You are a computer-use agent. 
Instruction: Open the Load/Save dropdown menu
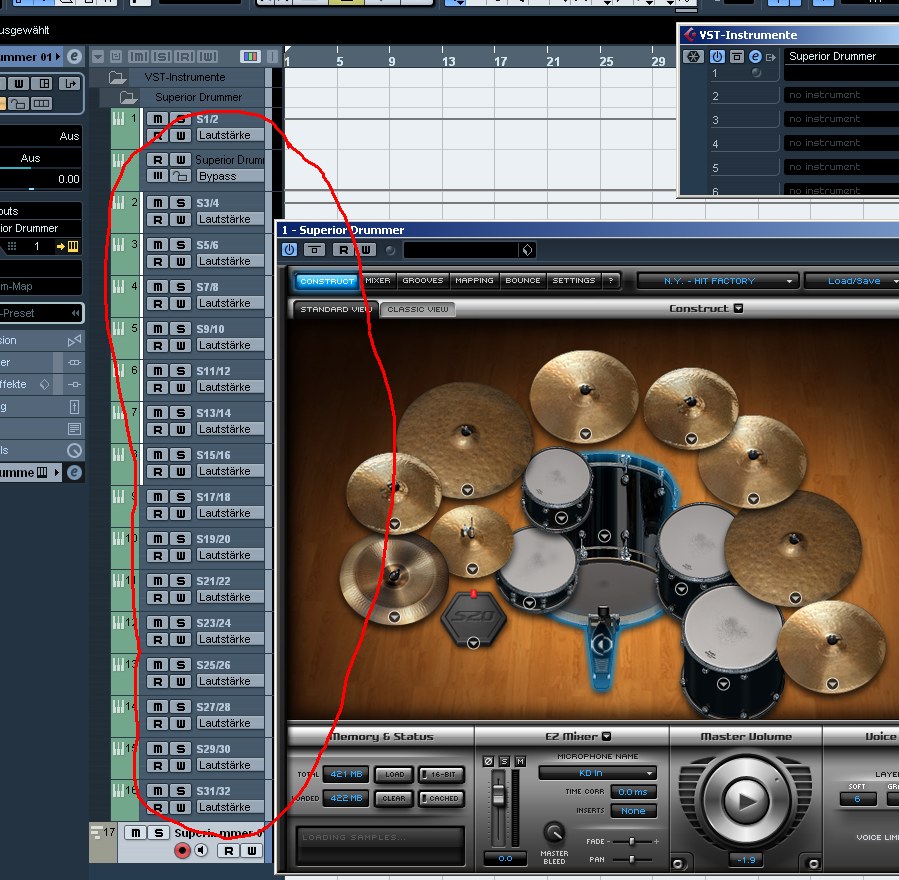[853, 281]
